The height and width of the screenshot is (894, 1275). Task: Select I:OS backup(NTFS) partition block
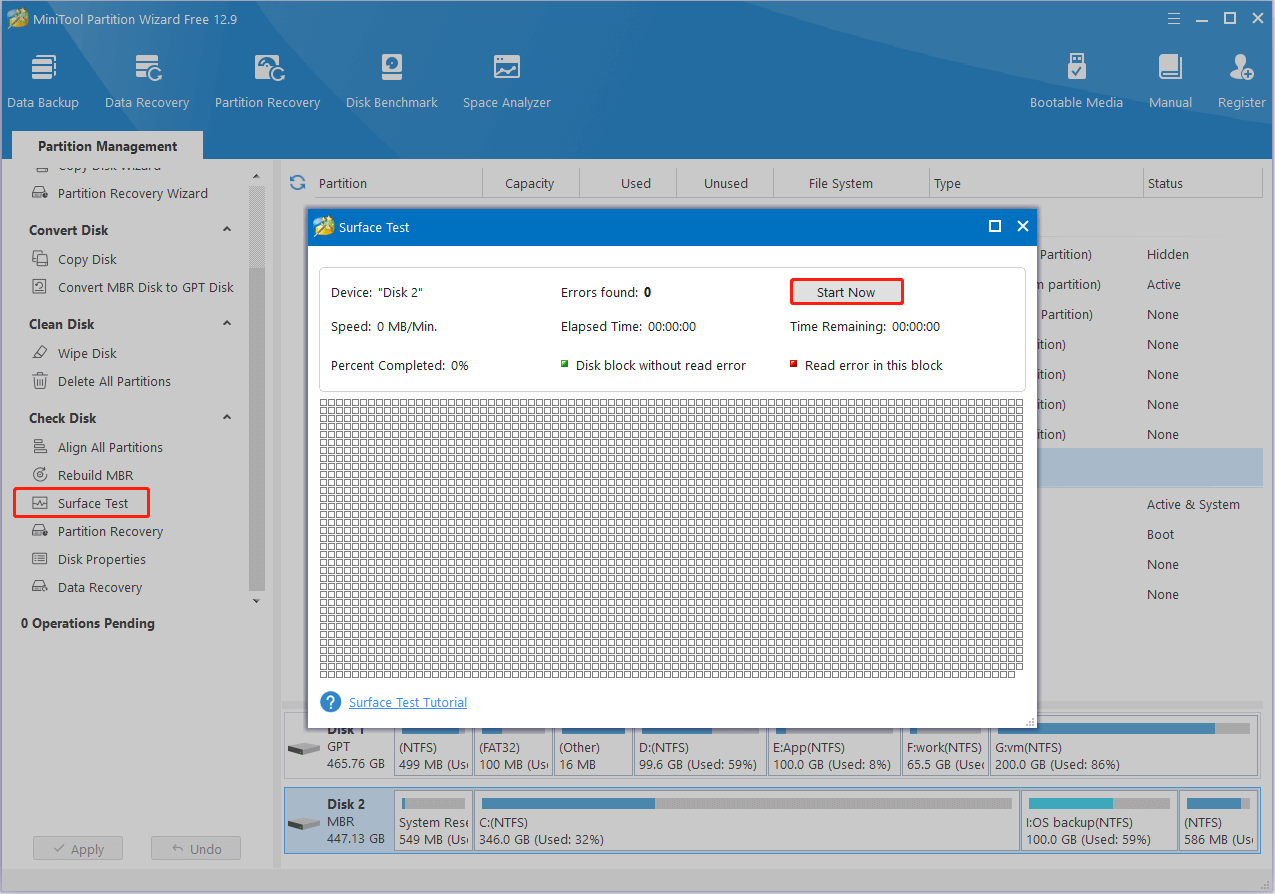click(1098, 821)
